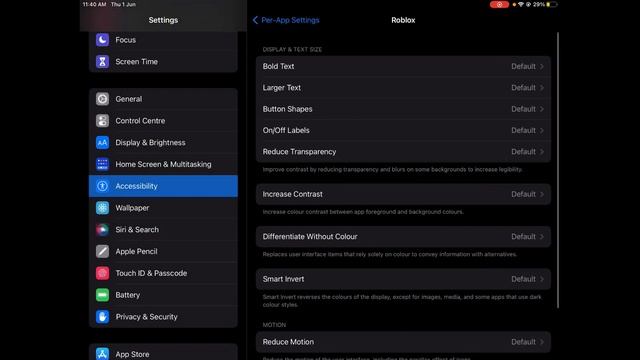
Task: Tap the battery status icon in status bar
Action: click(552, 4)
